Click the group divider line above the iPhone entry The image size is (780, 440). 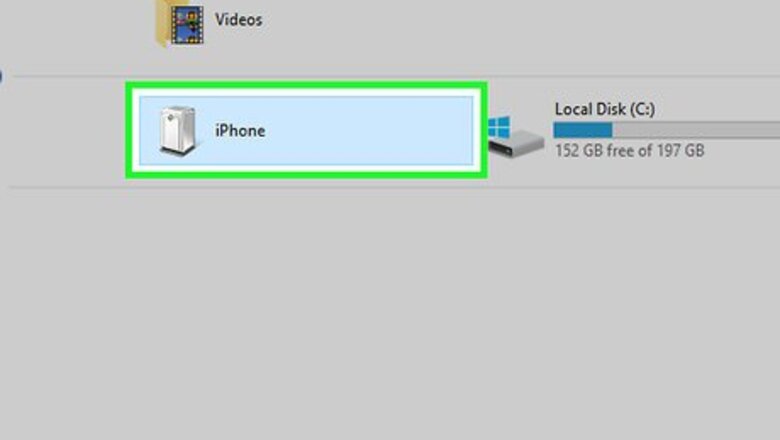(395, 77)
